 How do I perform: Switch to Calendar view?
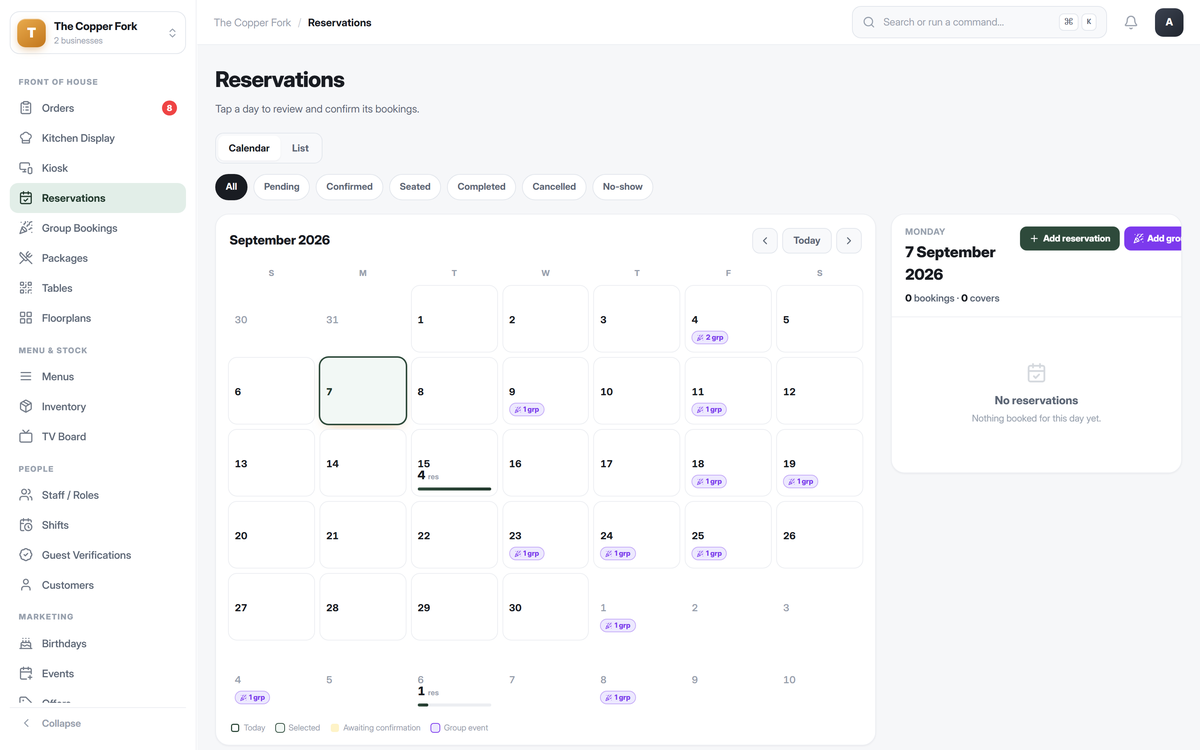click(x=249, y=148)
